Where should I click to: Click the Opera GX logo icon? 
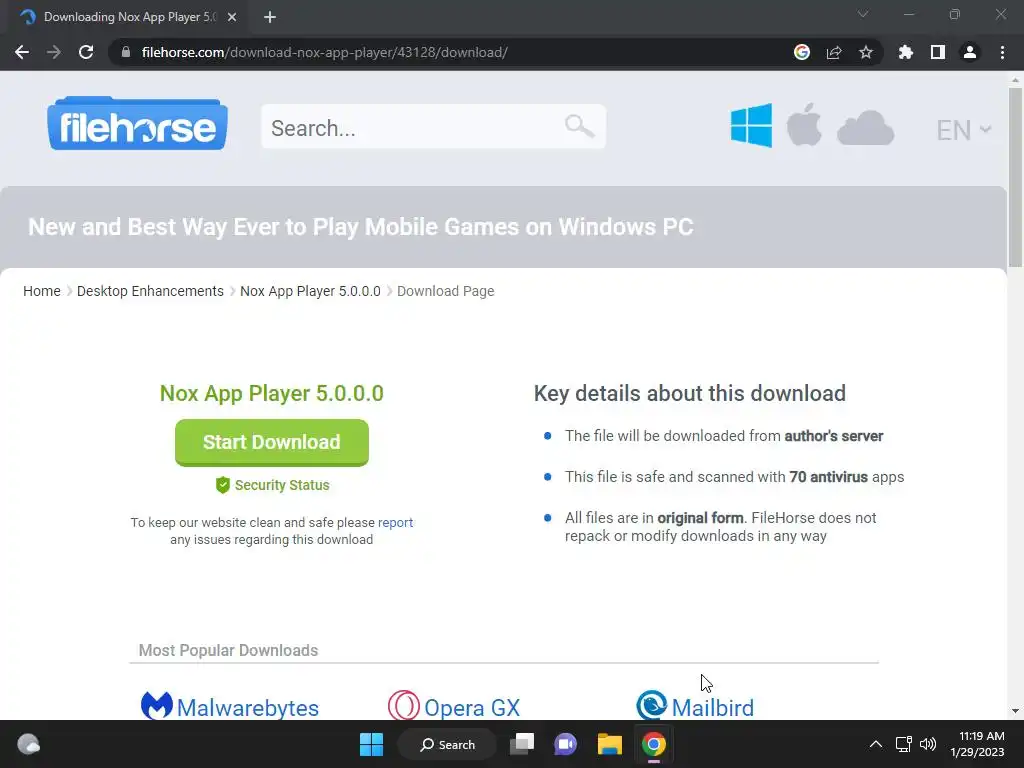(404, 706)
